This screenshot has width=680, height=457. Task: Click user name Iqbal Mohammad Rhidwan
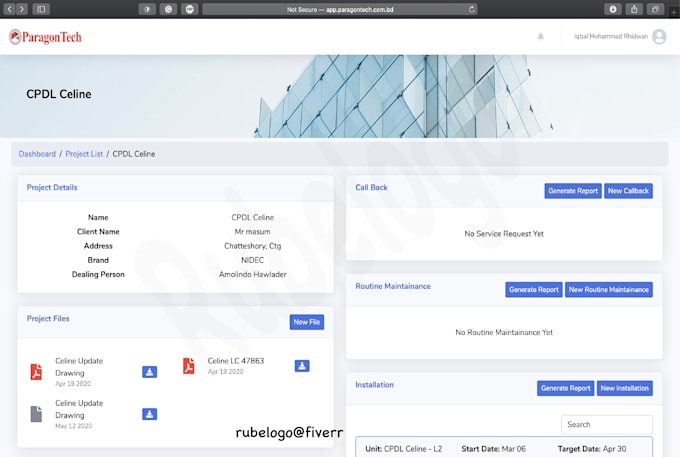click(x=611, y=36)
